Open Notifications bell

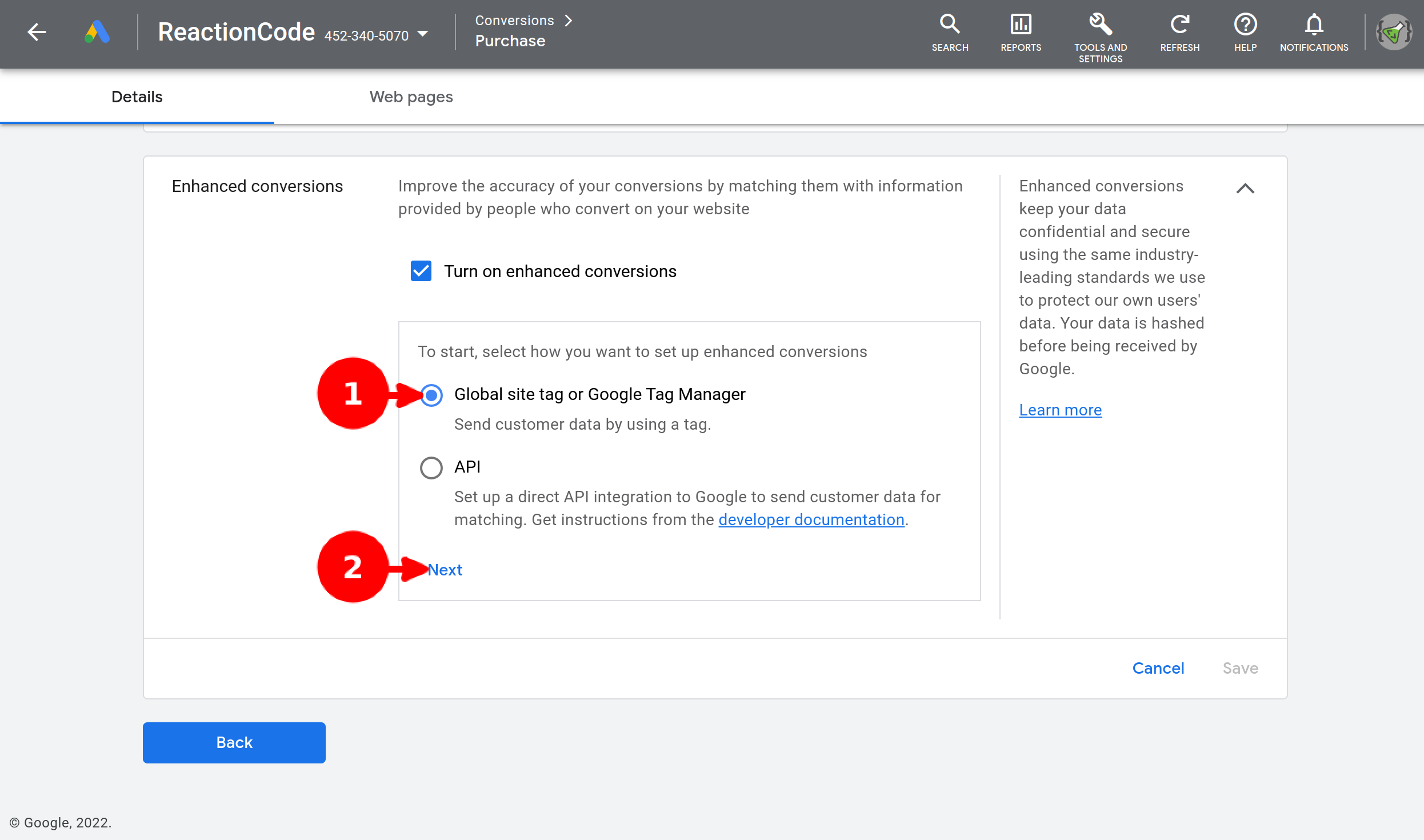[x=1314, y=33]
